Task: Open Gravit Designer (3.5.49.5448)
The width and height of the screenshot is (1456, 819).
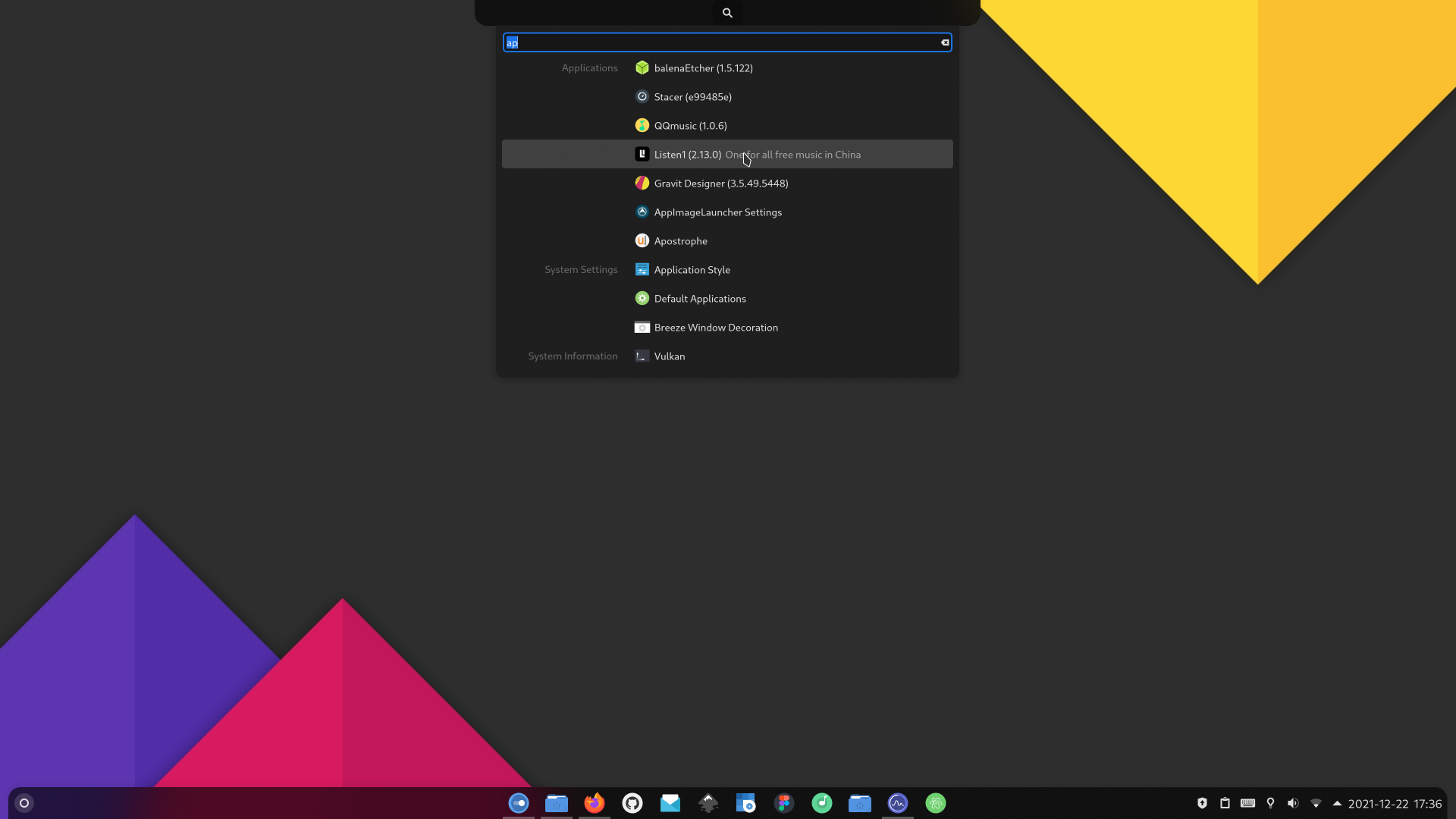Action: click(x=727, y=184)
